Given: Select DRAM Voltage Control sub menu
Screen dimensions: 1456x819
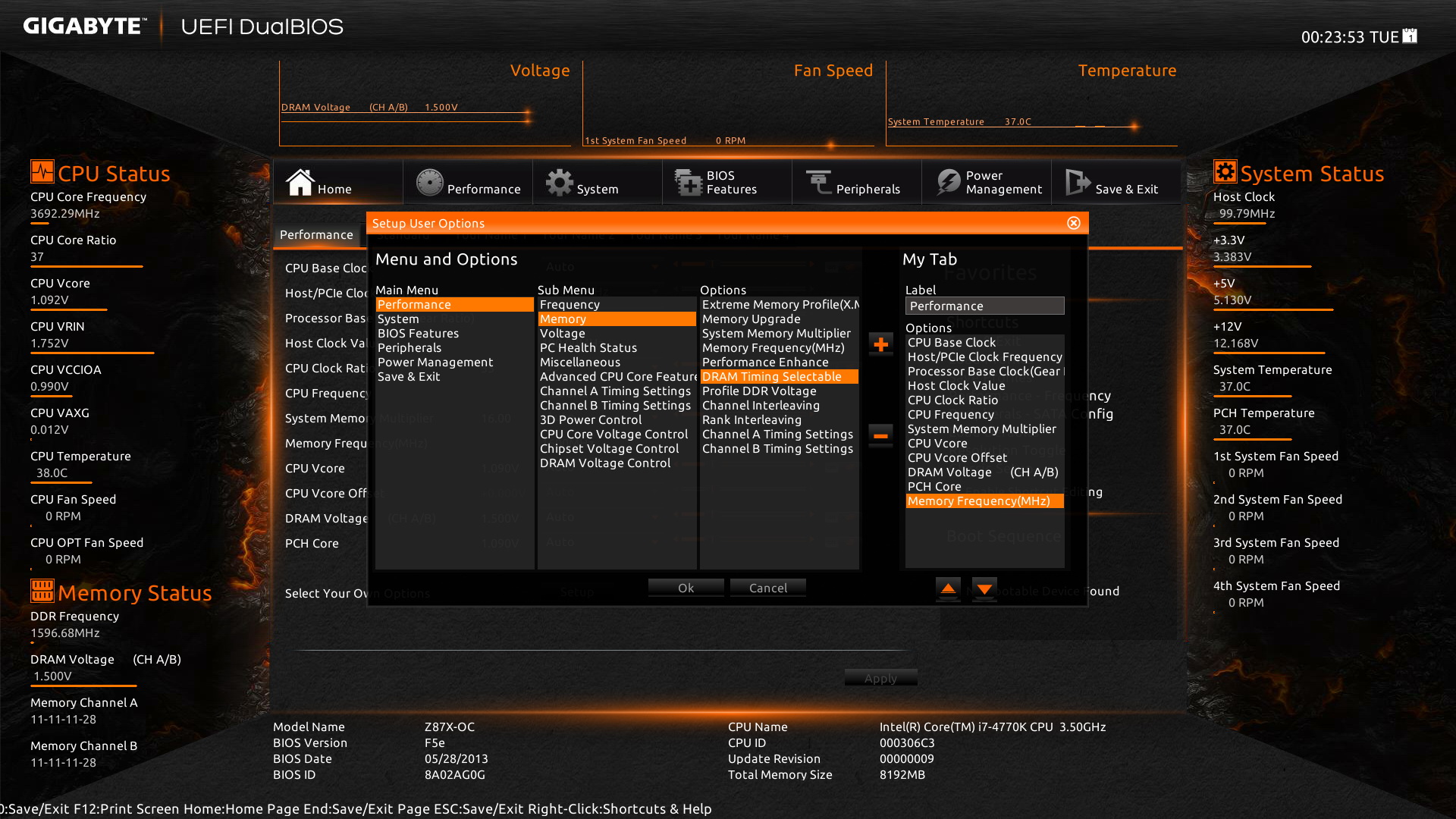Looking at the screenshot, I should [x=617, y=463].
